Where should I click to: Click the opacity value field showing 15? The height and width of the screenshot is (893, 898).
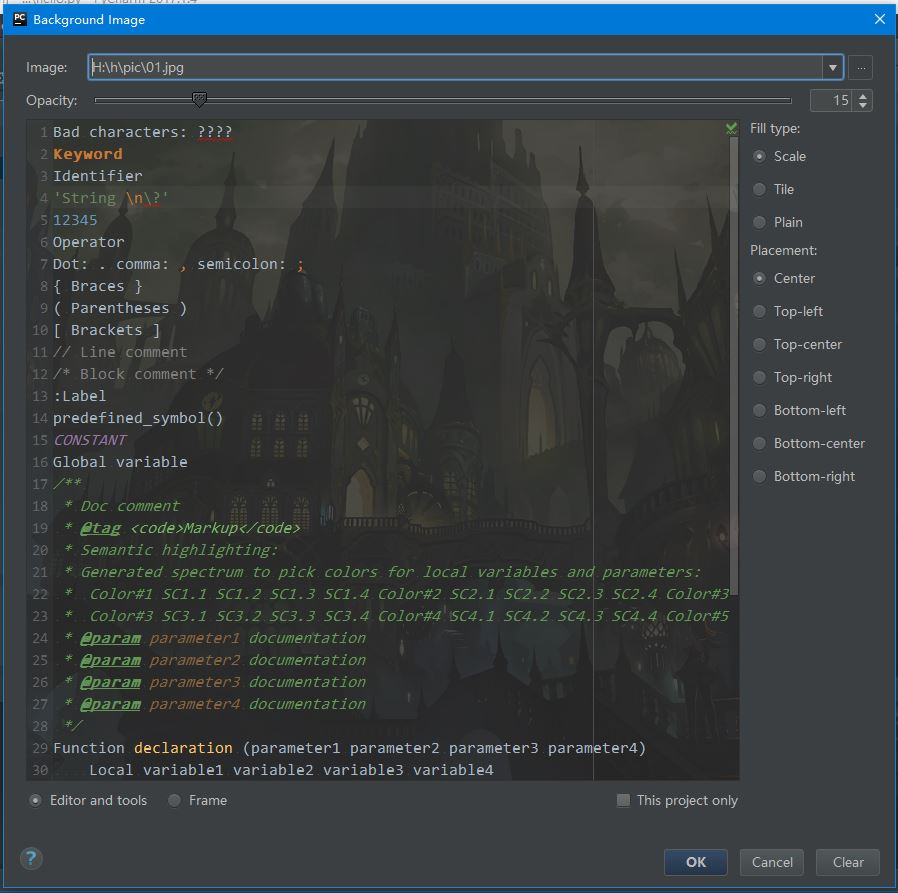pyautogui.click(x=831, y=101)
